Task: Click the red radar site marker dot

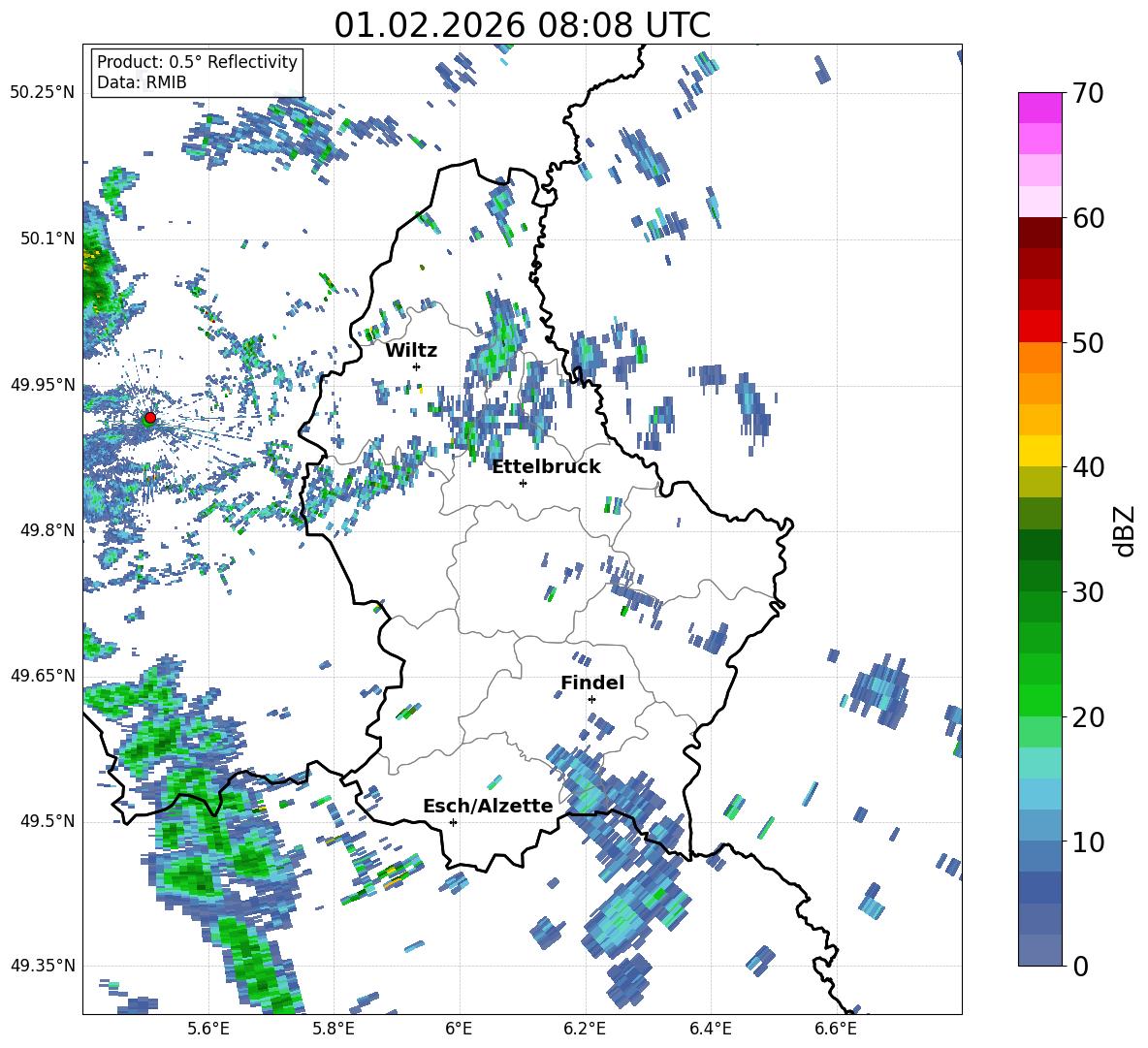Action: pyautogui.click(x=150, y=417)
